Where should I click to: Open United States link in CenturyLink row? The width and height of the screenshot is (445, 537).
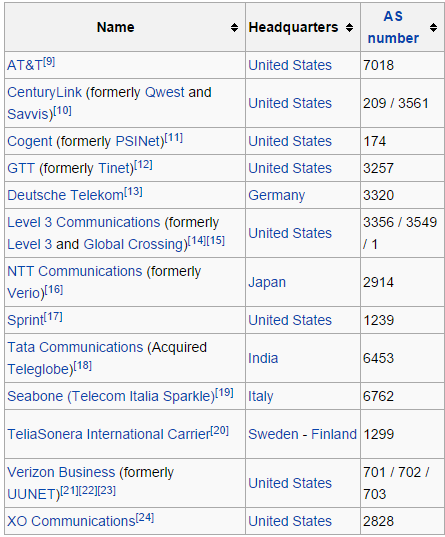pos(290,103)
